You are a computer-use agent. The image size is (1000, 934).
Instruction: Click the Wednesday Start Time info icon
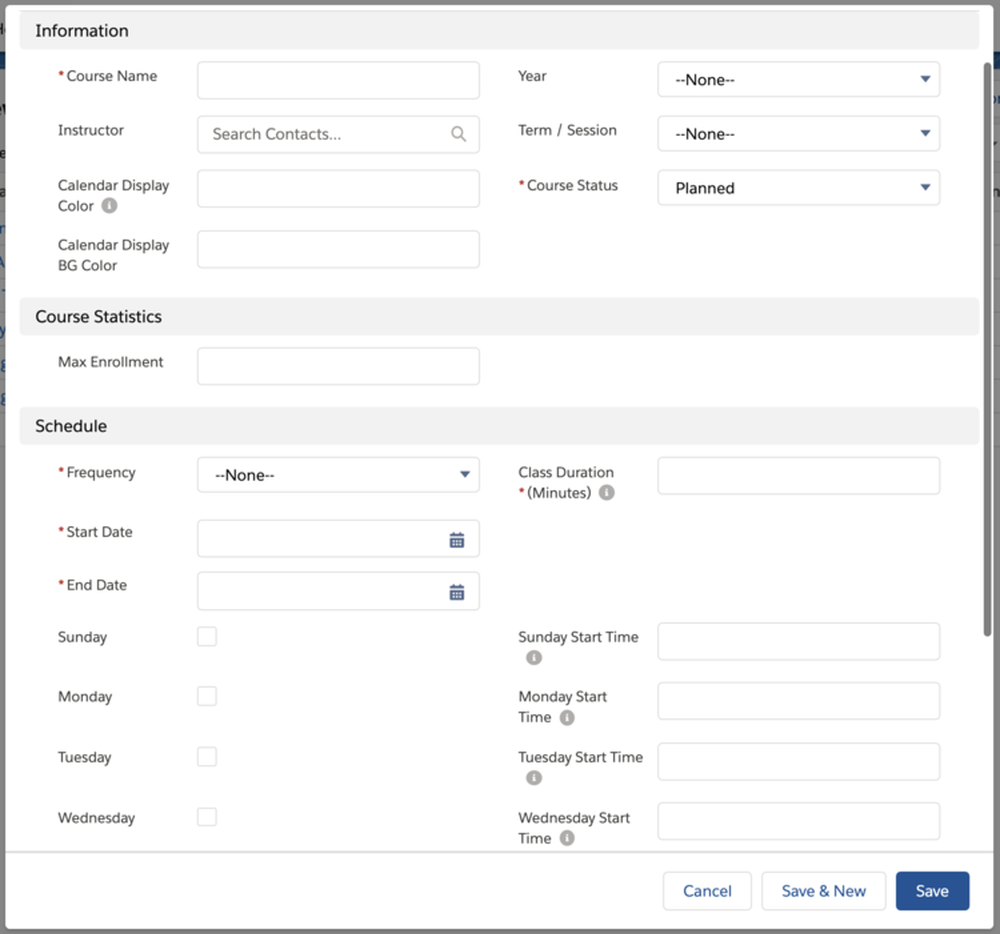[567, 838]
